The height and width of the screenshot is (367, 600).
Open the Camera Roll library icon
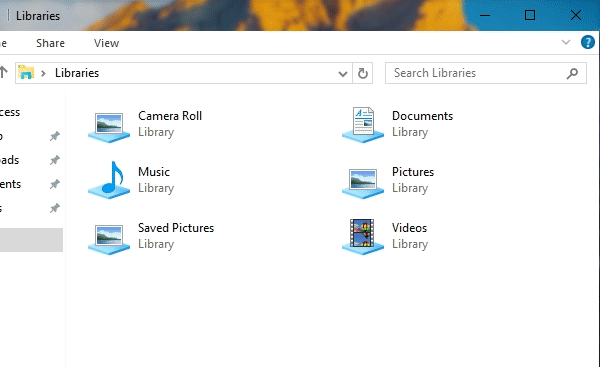pyautogui.click(x=109, y=127)
